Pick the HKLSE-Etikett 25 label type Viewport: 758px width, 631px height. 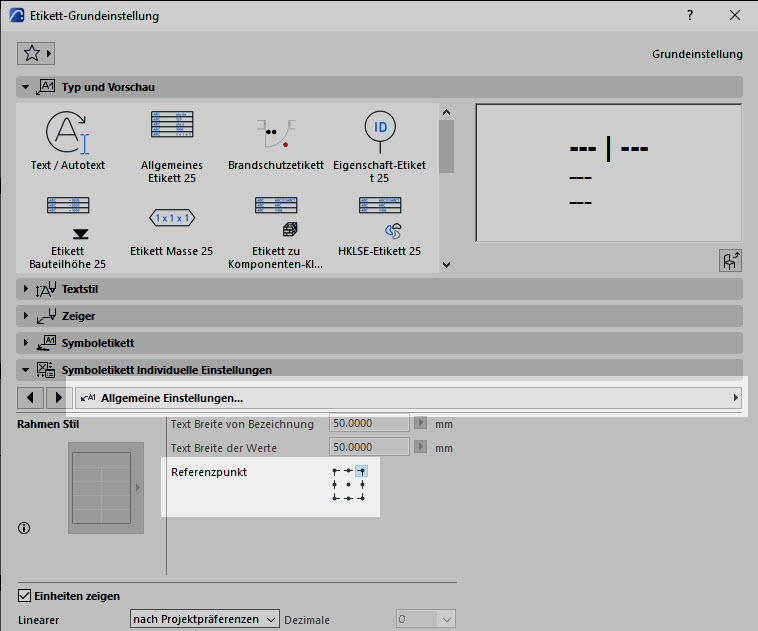379,226
